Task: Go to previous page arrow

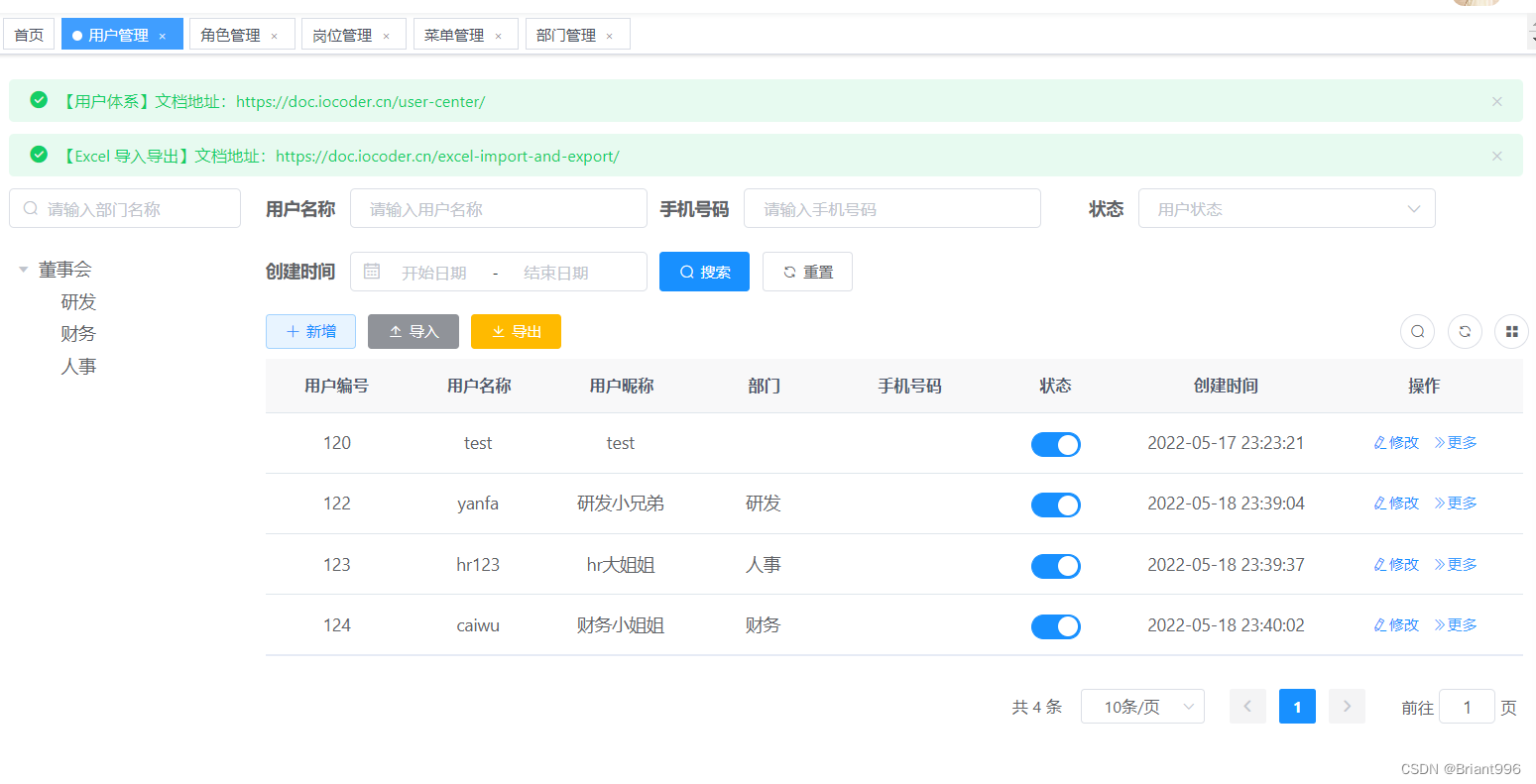Action: (x=1247, y=706)
